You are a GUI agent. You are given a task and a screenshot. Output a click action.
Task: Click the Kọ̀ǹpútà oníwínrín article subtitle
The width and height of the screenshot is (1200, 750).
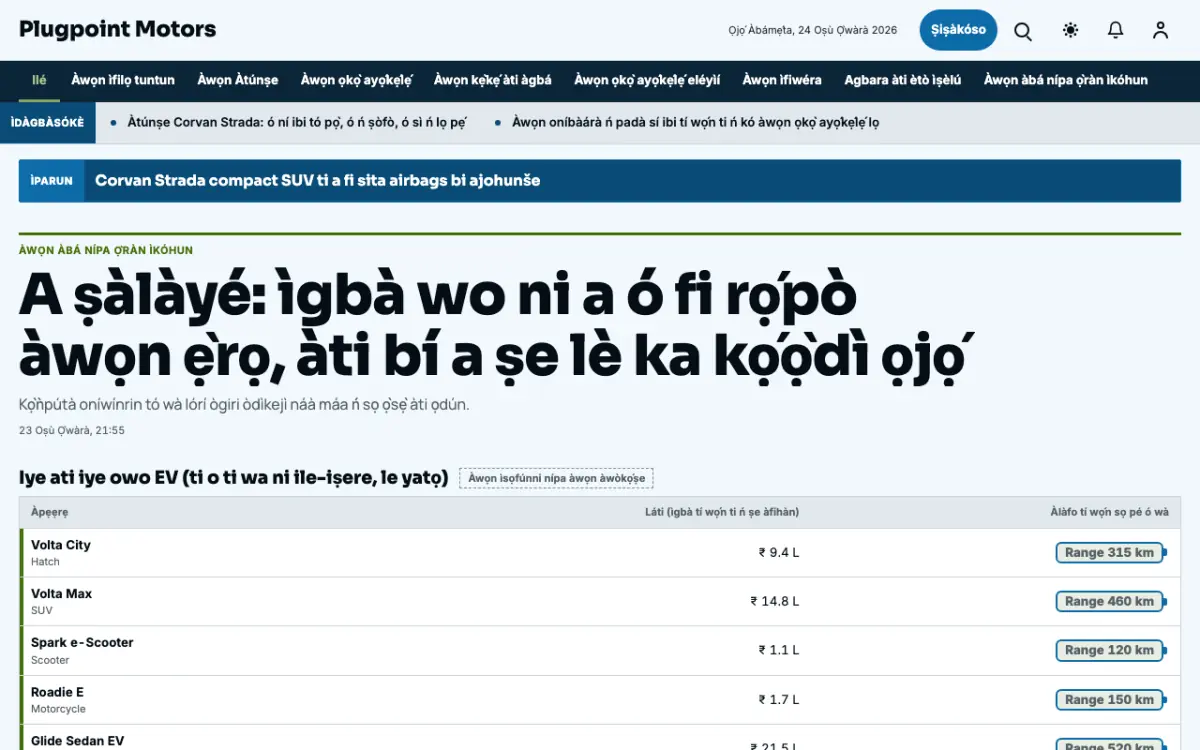pyautogui.click(x=244, y=405)
